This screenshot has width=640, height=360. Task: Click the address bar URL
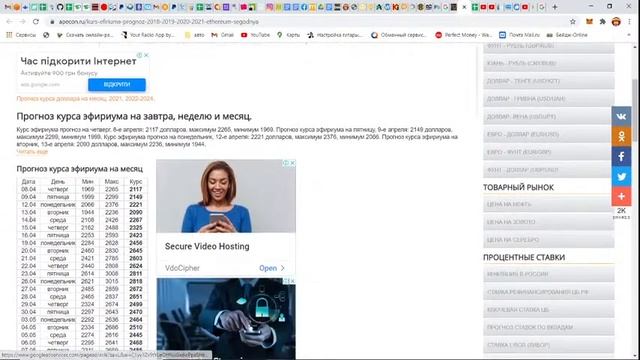(x=158, y=22)
